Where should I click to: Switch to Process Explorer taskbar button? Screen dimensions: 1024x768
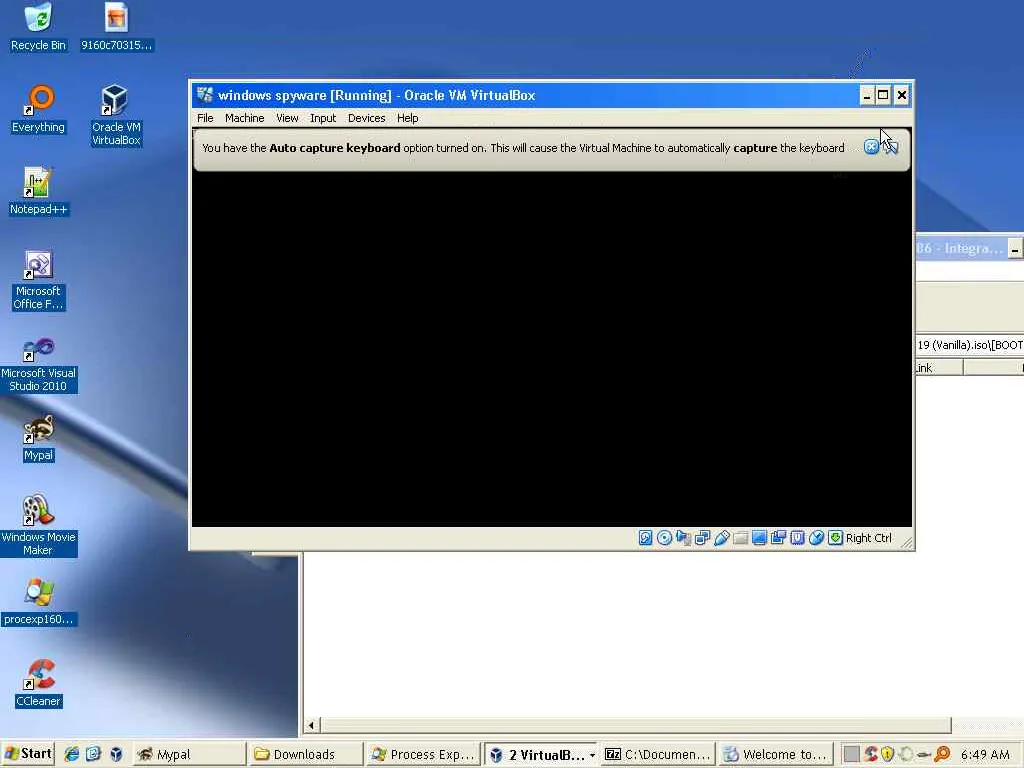[x=423, y=754]
